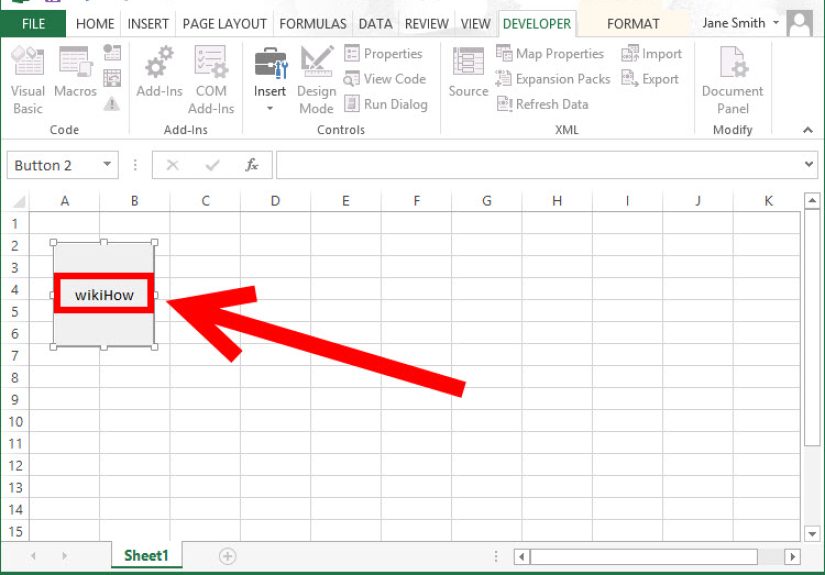Click View Code
The image size is (825, 575).
point(385,79)
